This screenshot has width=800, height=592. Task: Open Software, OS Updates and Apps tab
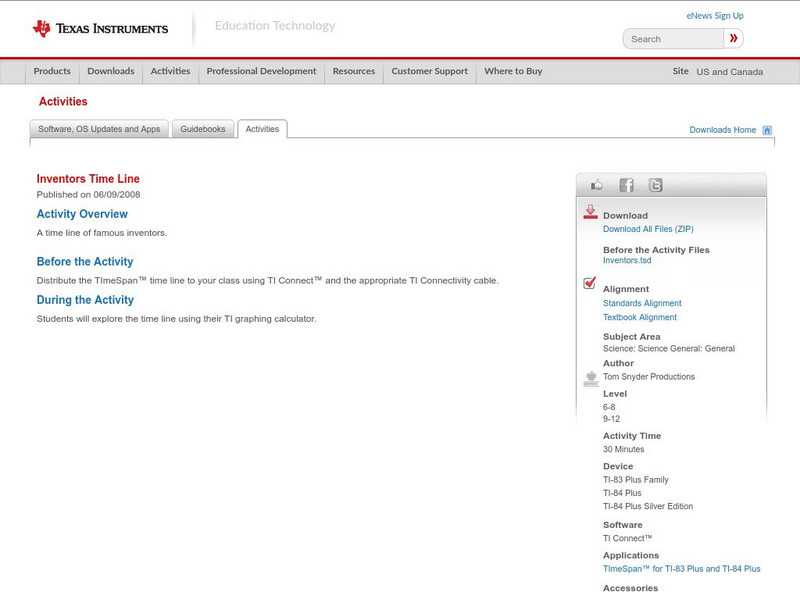pos(99,129)
